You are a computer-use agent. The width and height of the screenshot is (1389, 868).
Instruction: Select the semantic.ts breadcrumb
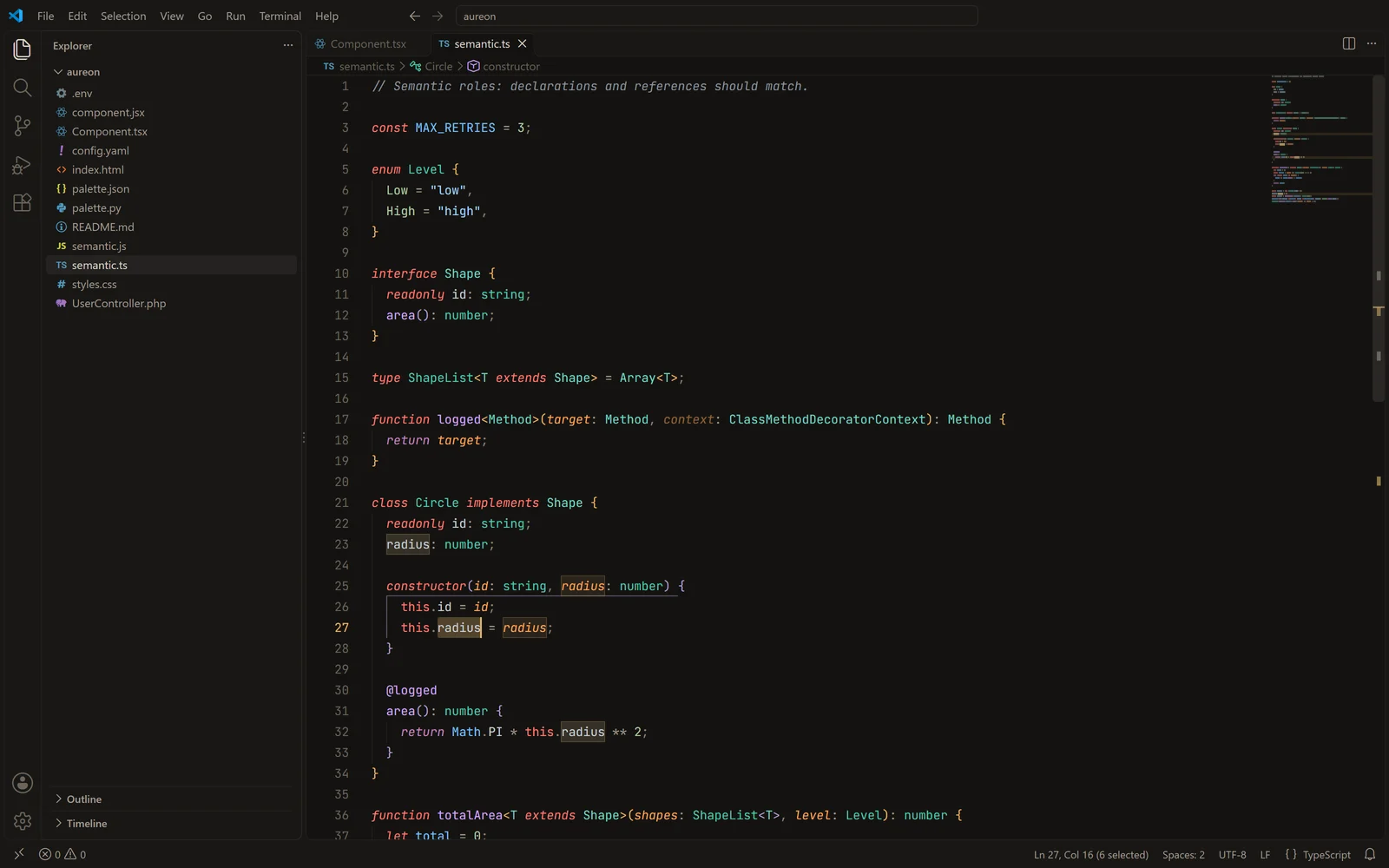[359, 66]
